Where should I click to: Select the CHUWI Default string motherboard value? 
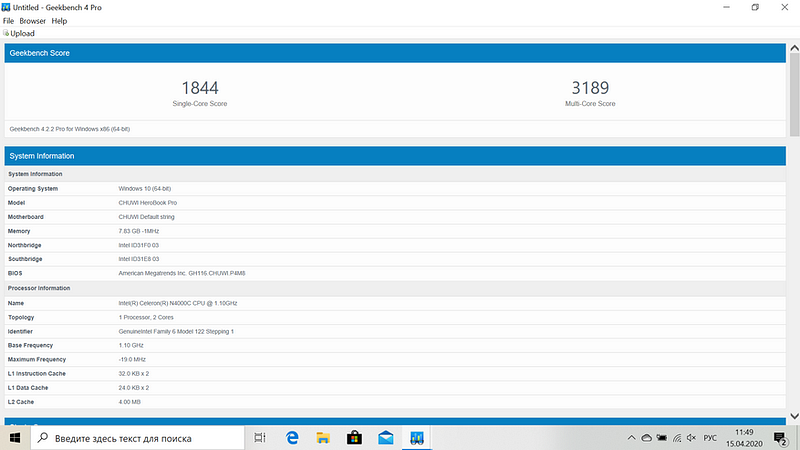[x=146, y=217]
